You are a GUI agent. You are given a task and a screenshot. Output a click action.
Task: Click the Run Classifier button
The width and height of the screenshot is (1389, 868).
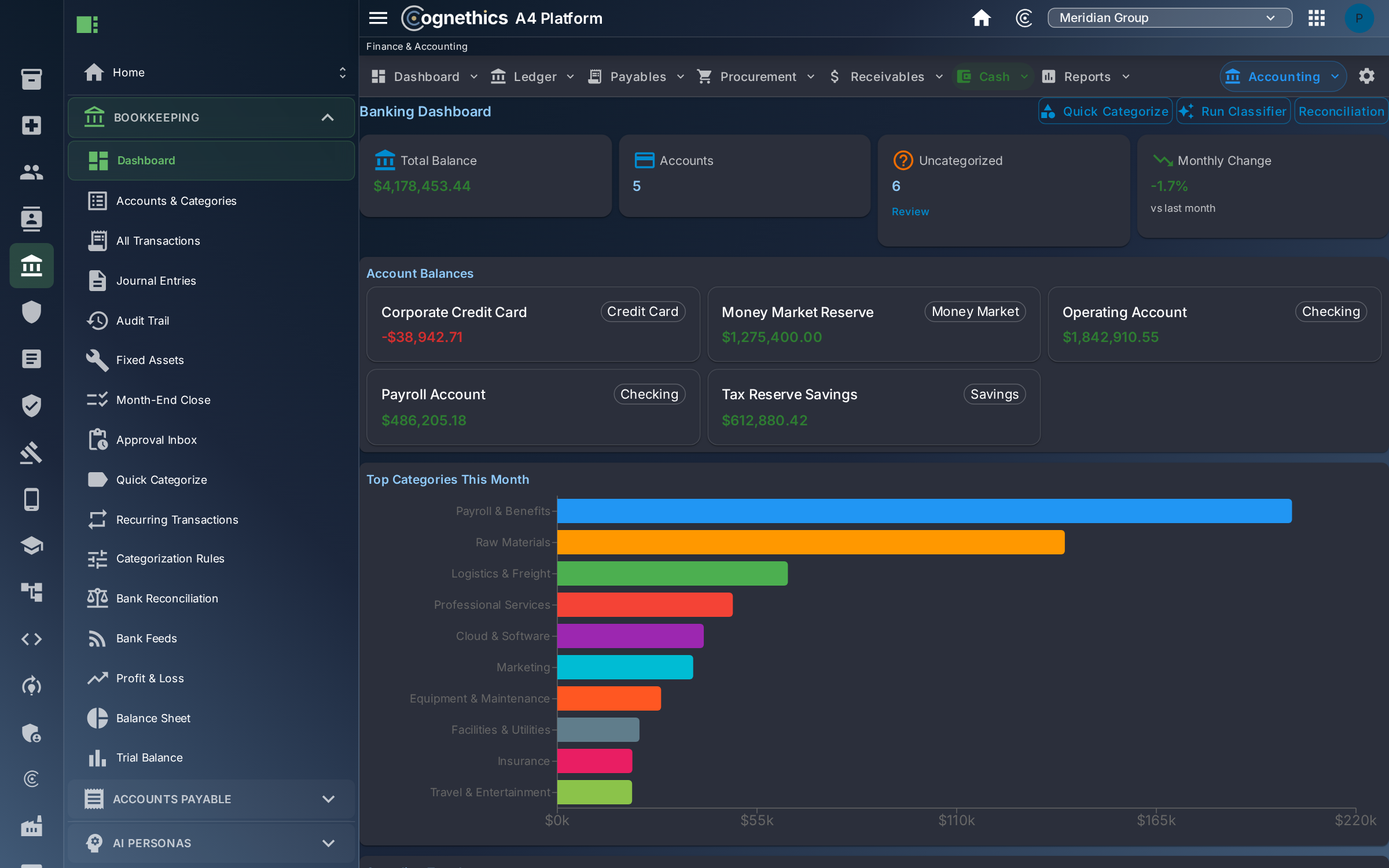[x=1233, y=111]
